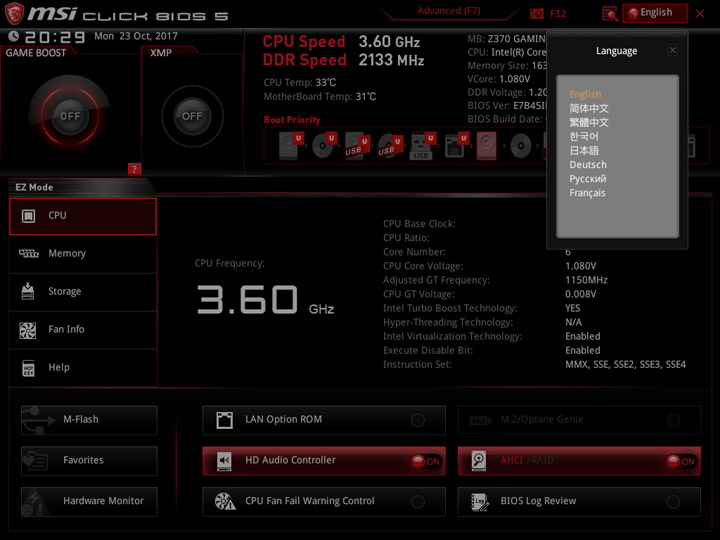Select first hard disk boot device icon
Screen dimensions: 720x540
pyautogui.click(x=291, y=146)
